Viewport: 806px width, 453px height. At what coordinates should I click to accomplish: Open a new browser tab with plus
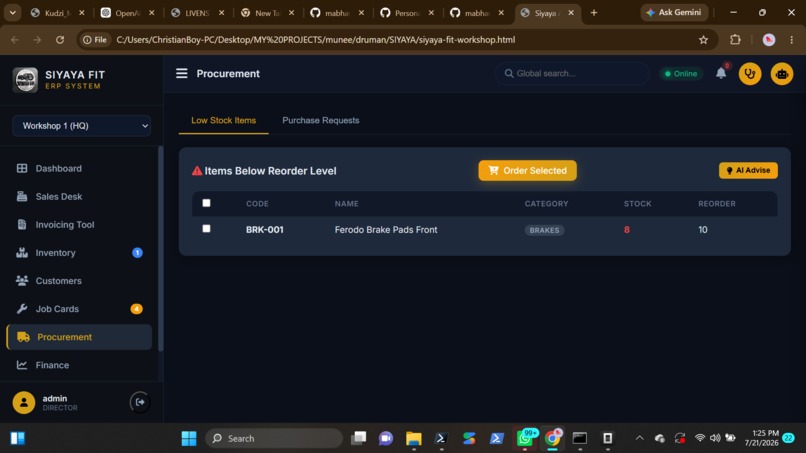coord(594,13)
